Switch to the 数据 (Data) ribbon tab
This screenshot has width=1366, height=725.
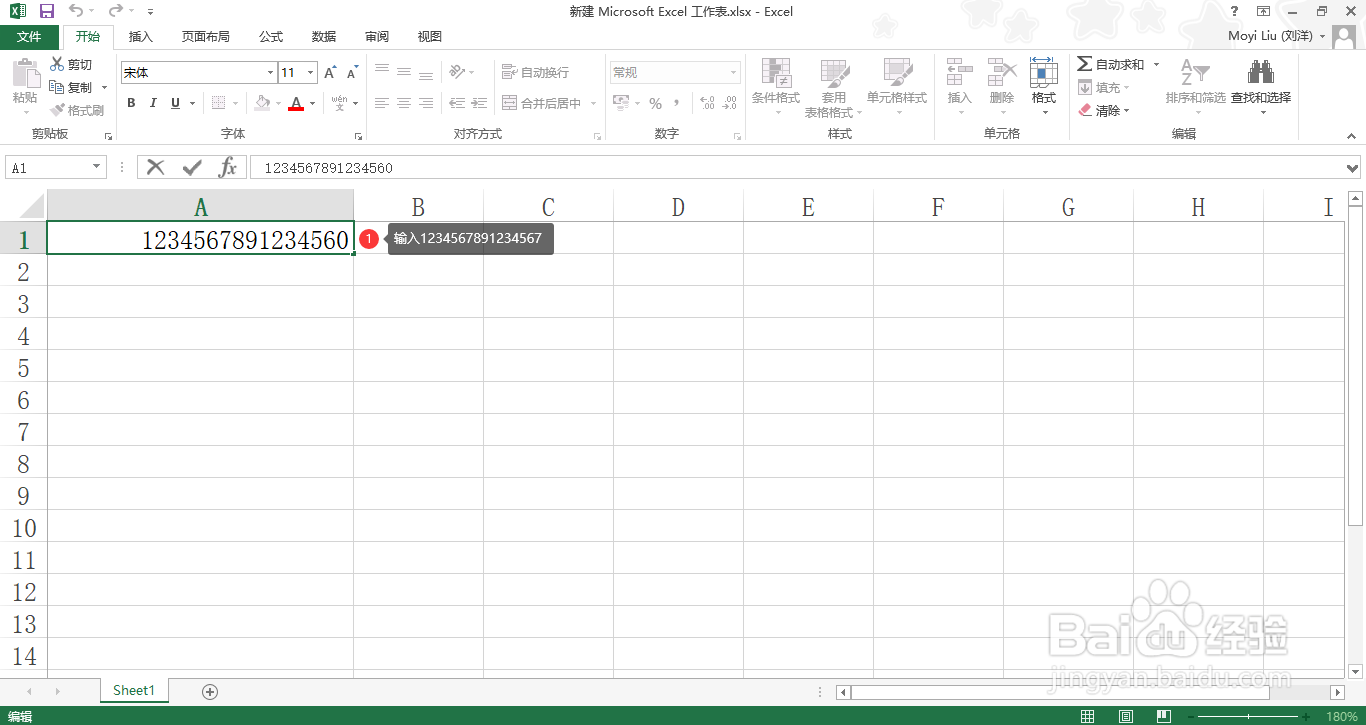324,37
